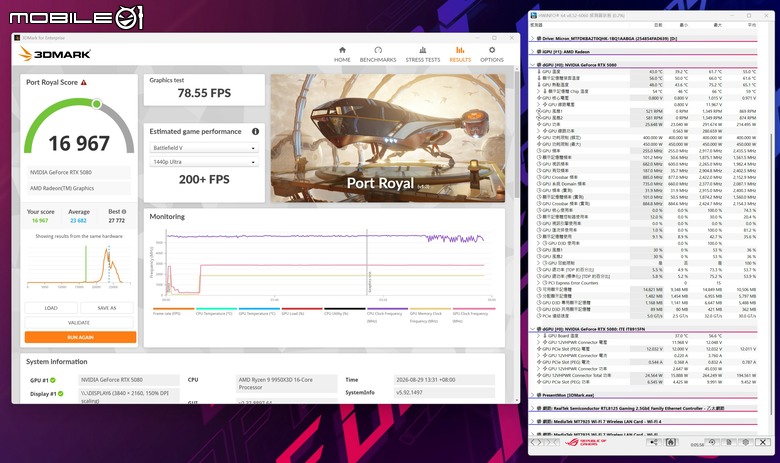Collapse the RTX 5080 ITE IT8915FN section
Image resolution: width=780 pixels, height=463 pixels.
[533, 329]
